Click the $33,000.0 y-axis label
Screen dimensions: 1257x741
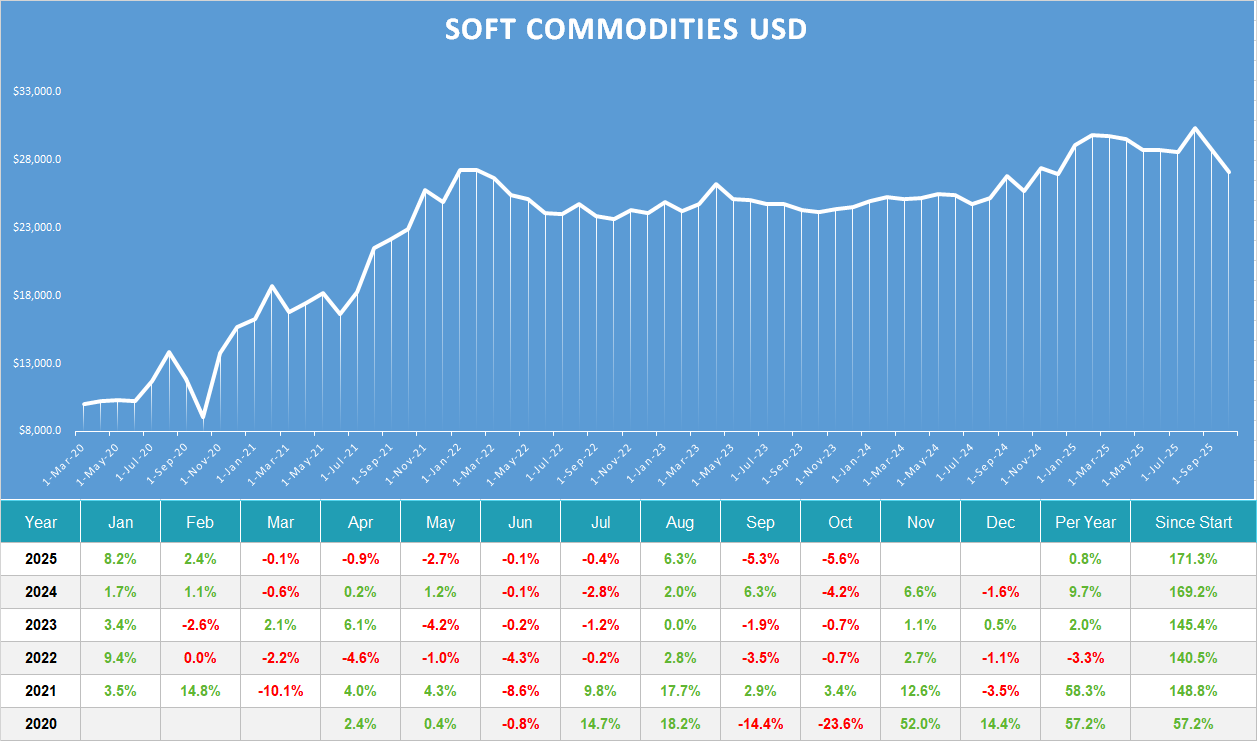(x=37, y=91)
